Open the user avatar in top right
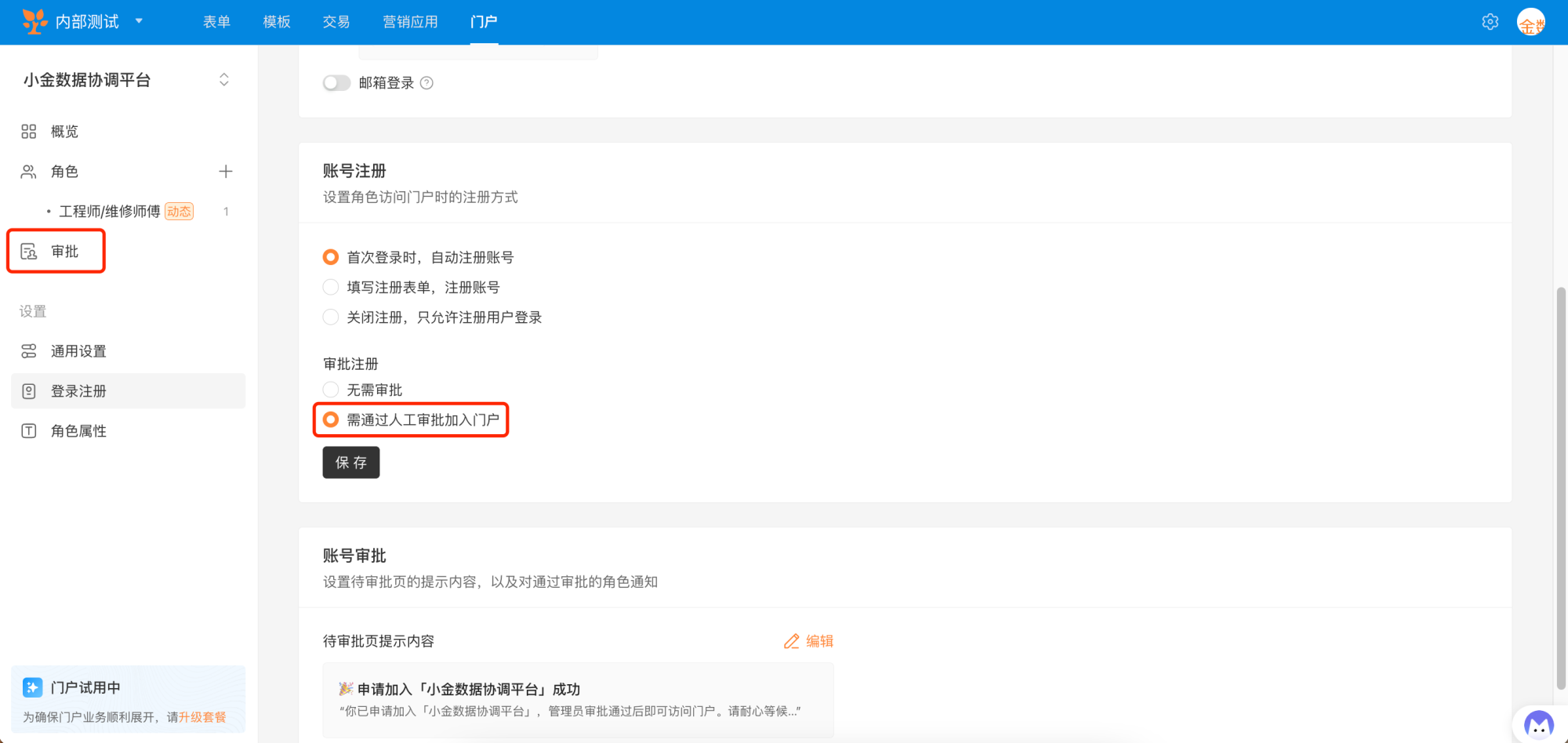 pos(1530,22)
